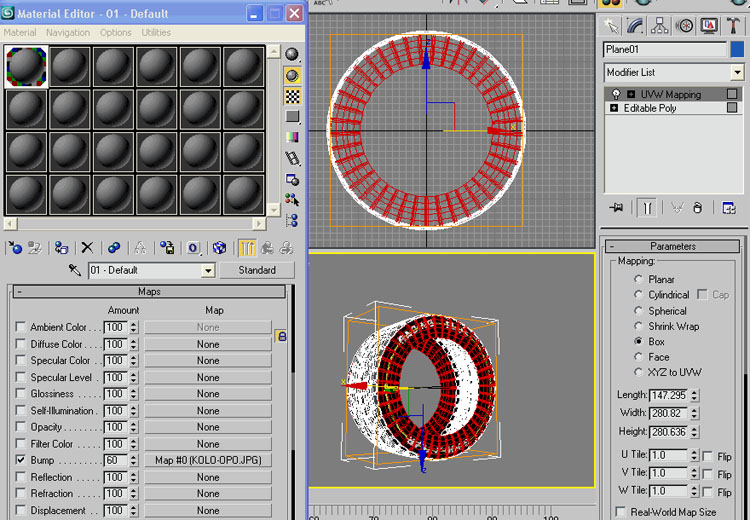
Task: Toggle checkered Background icon for sample slots
Action: click(x=292, y=97)
